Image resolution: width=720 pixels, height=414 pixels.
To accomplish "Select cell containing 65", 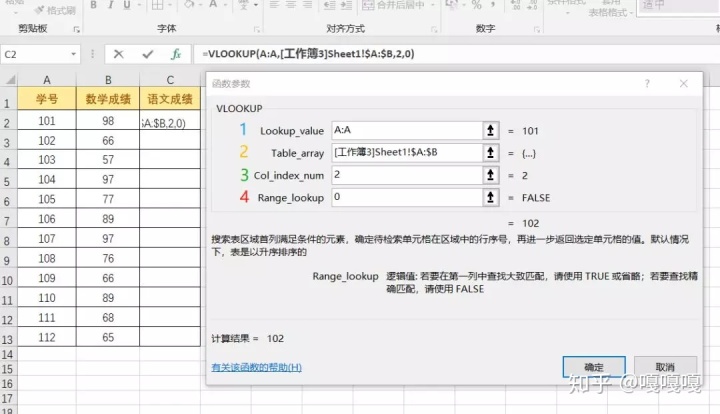I will tap(108, 337).
